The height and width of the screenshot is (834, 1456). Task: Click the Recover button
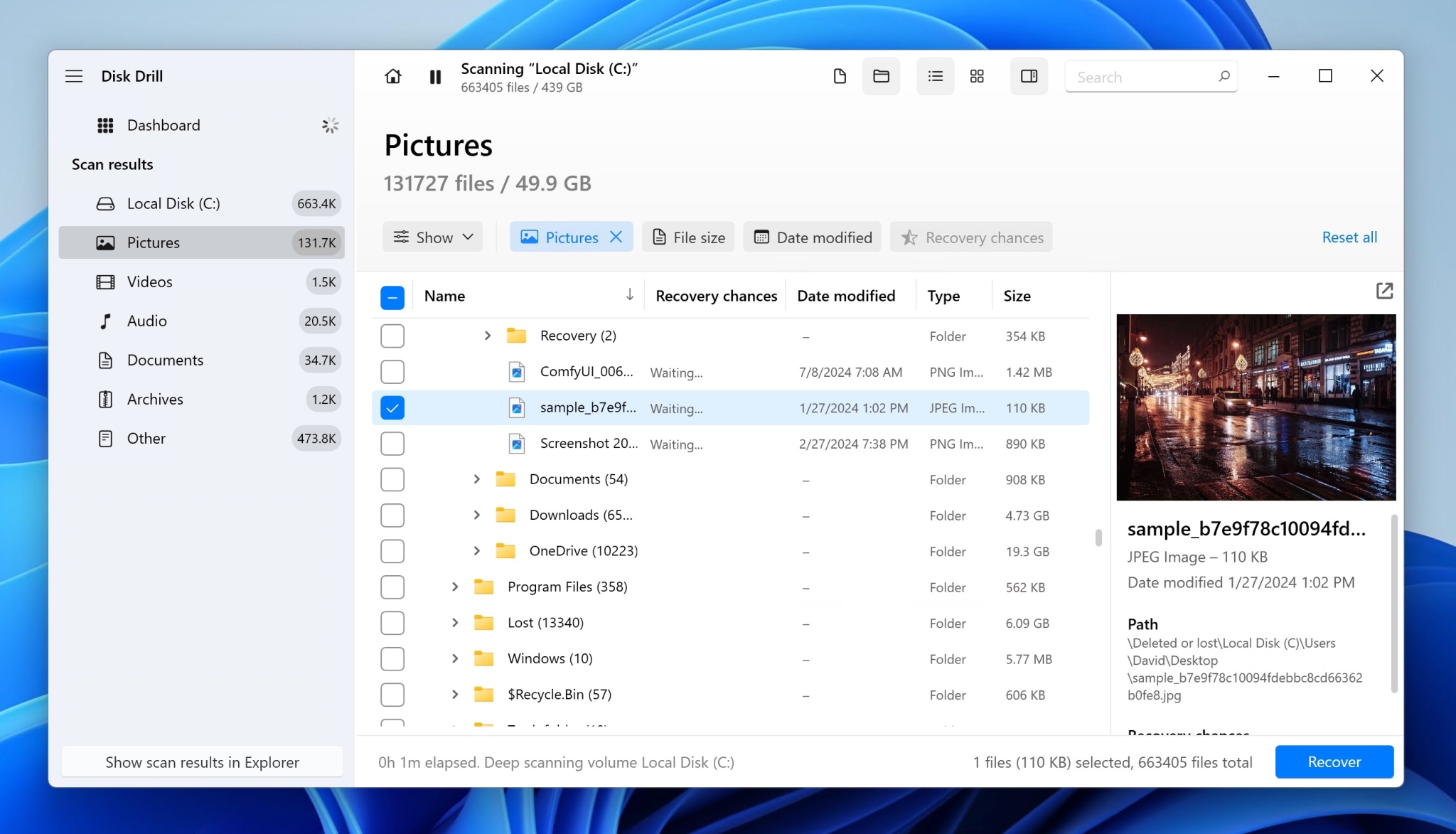1334,761
